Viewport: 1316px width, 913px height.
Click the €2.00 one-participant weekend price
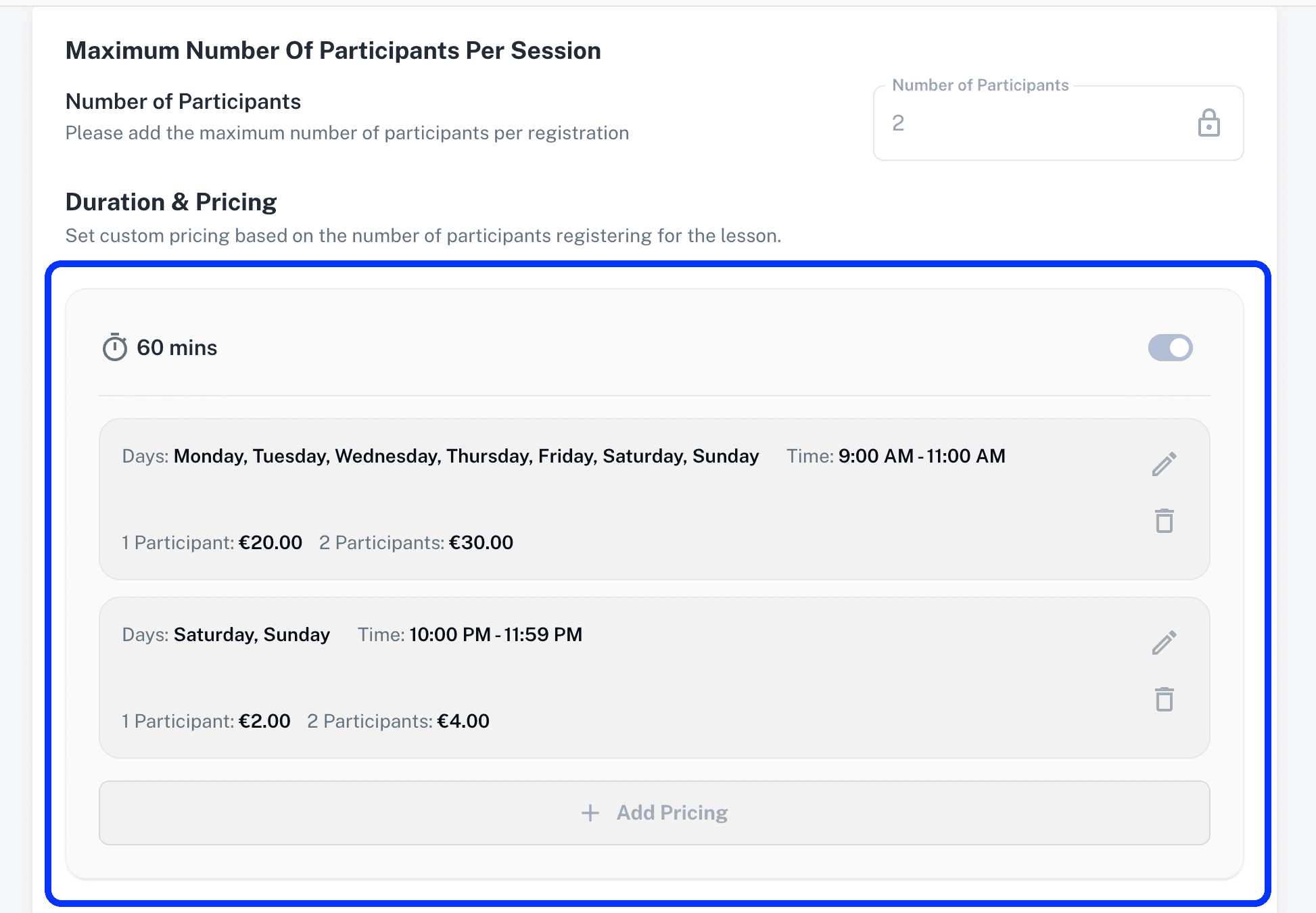(264, 721)
